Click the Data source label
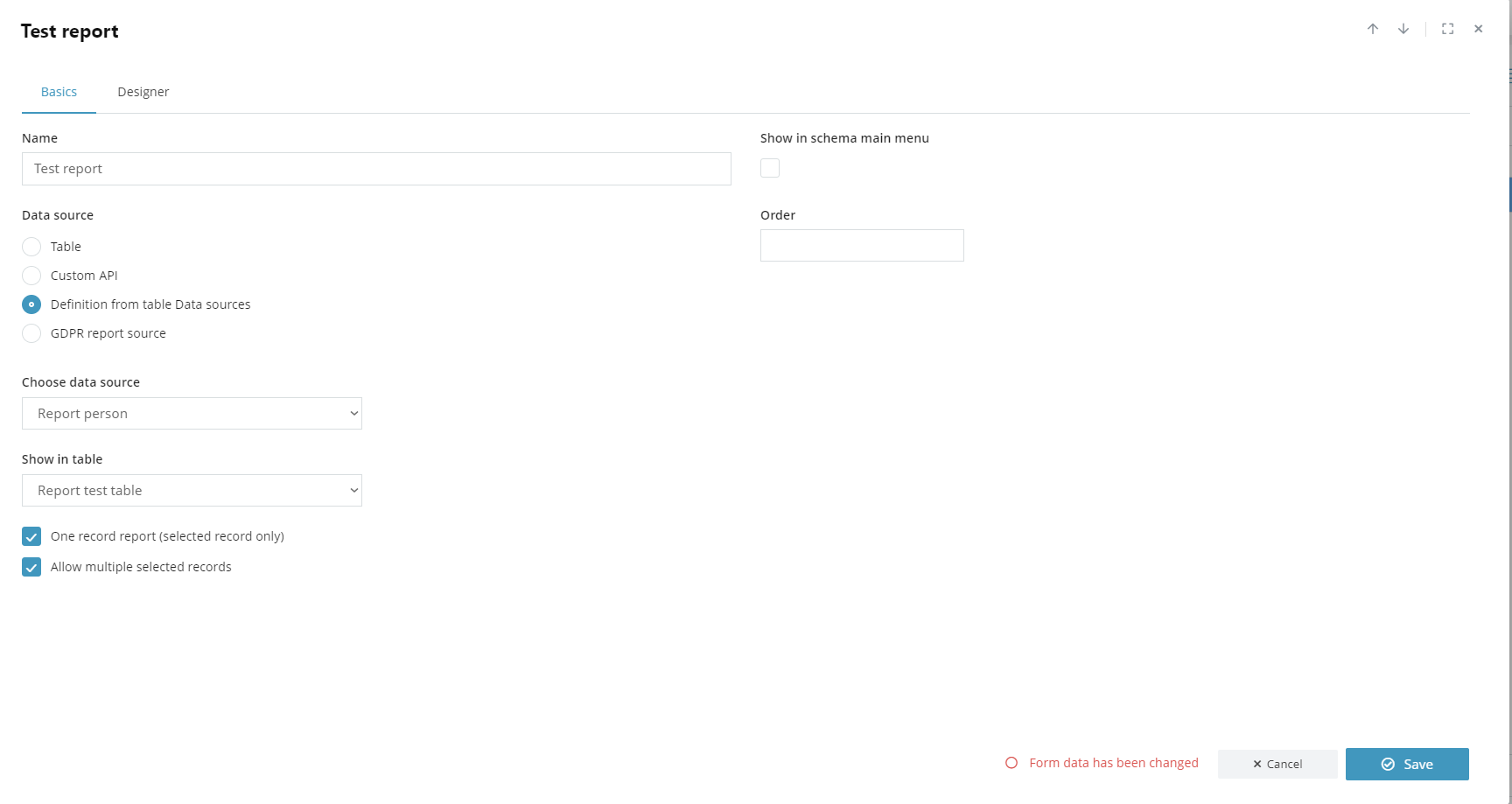Viewport: 1512px width, 804px height. 58,215
